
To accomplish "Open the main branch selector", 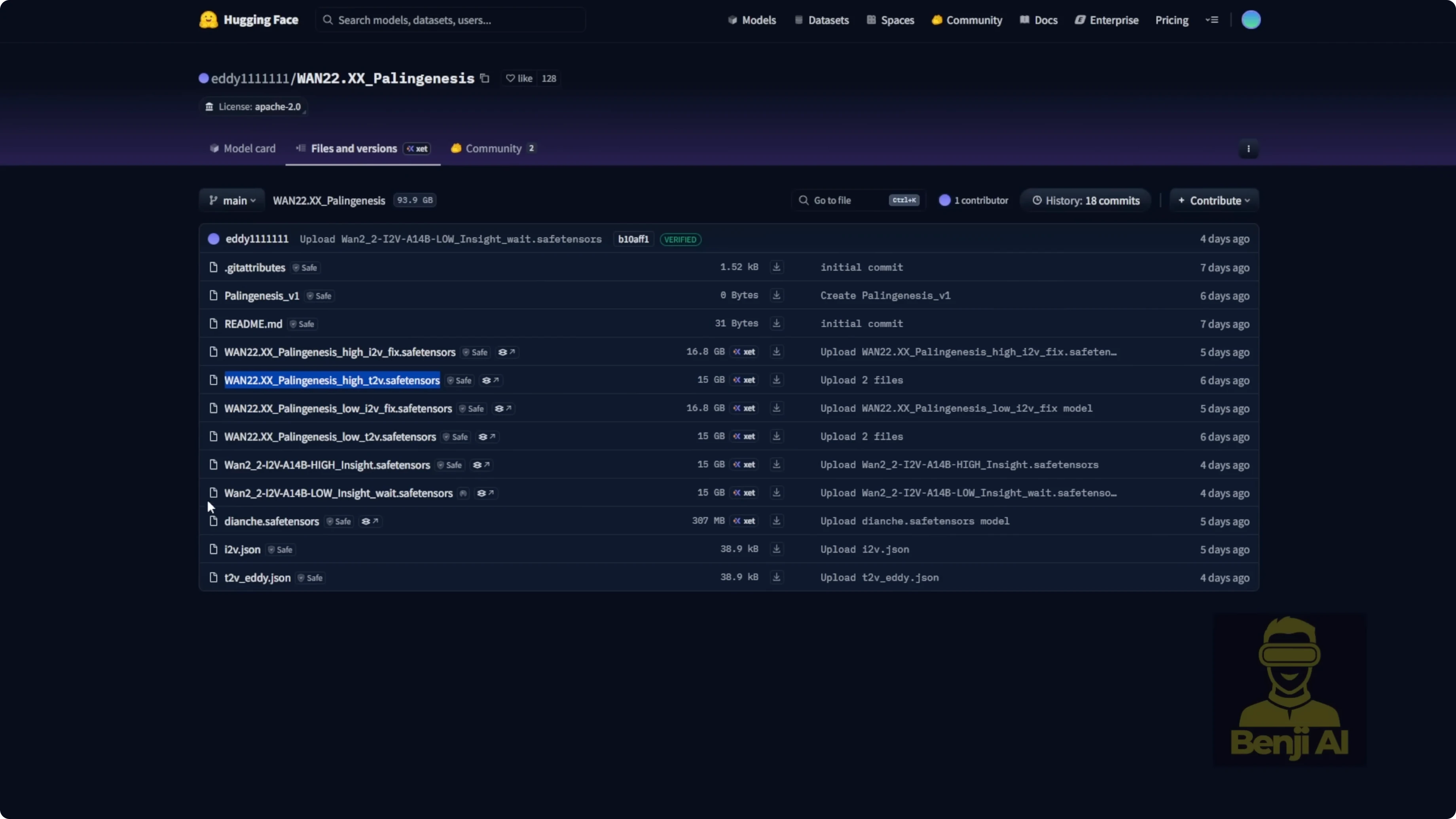I will coord(231,200).
